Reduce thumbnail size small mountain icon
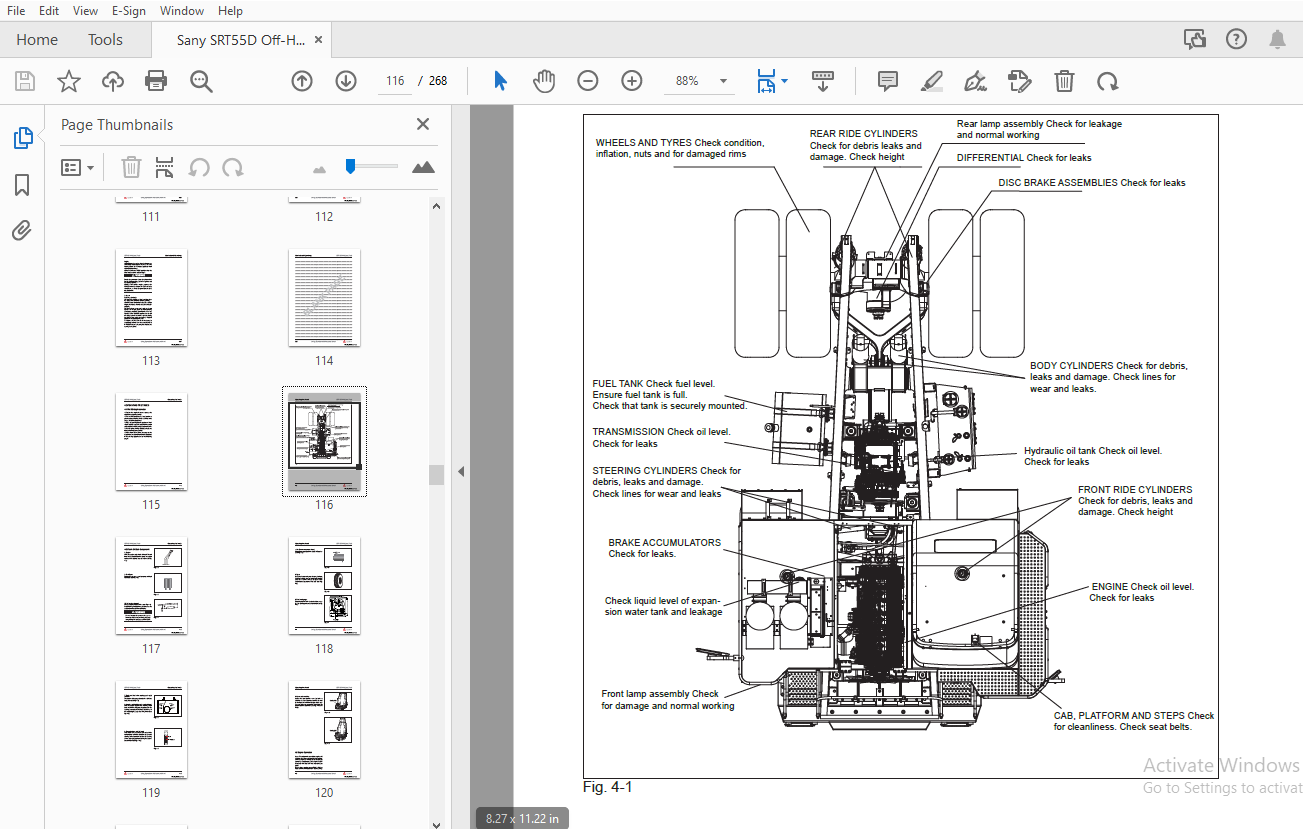 click(x=320, y=169)
